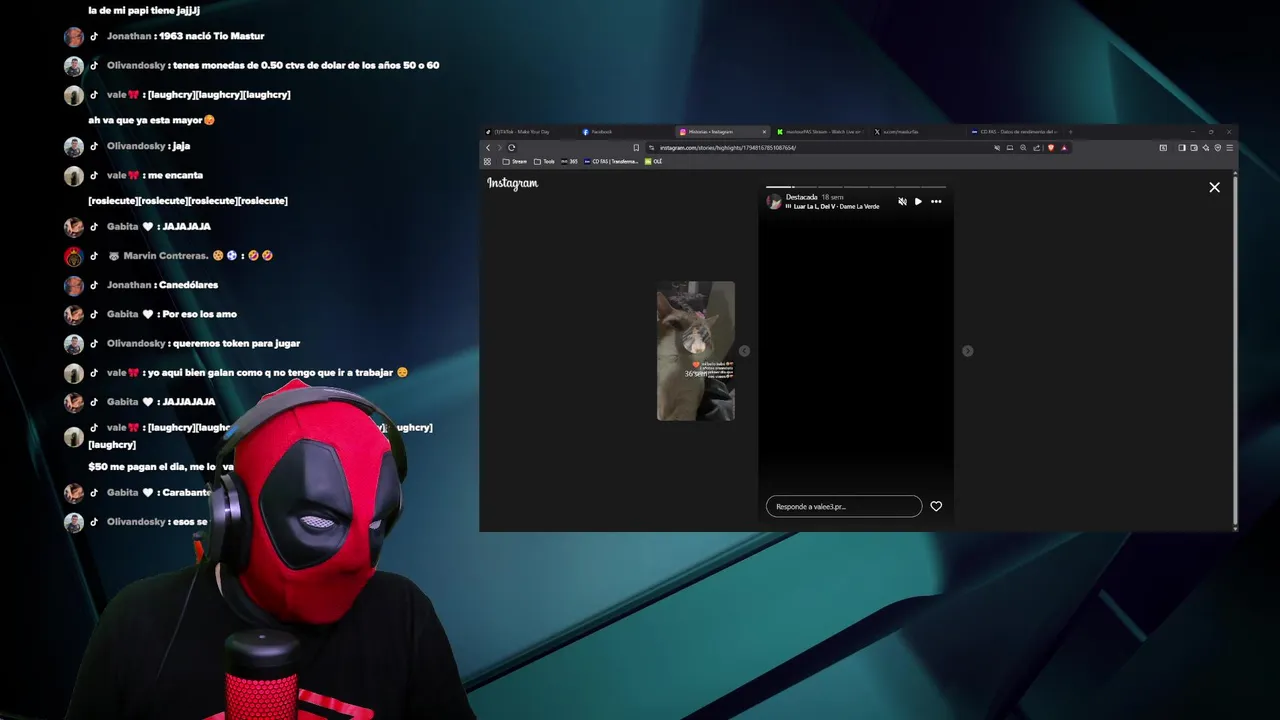Click chat message 'queremos token para jugar'
Screen dimensions: 1280x720
click(x=236, y=343)
